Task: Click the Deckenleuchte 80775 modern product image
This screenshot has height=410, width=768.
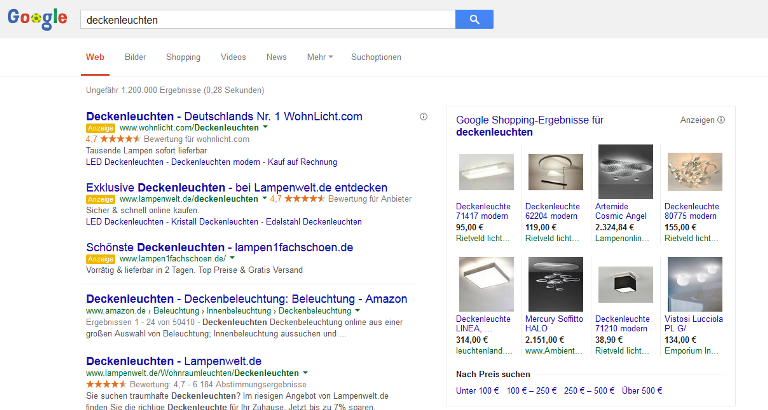Action: tap(695, 172)
